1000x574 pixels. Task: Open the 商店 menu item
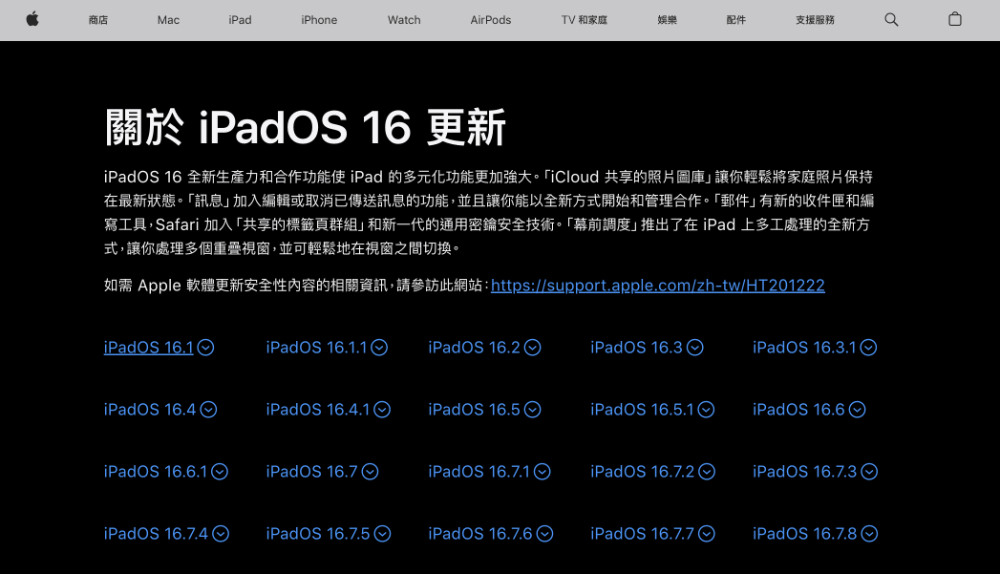coord(98,20)
